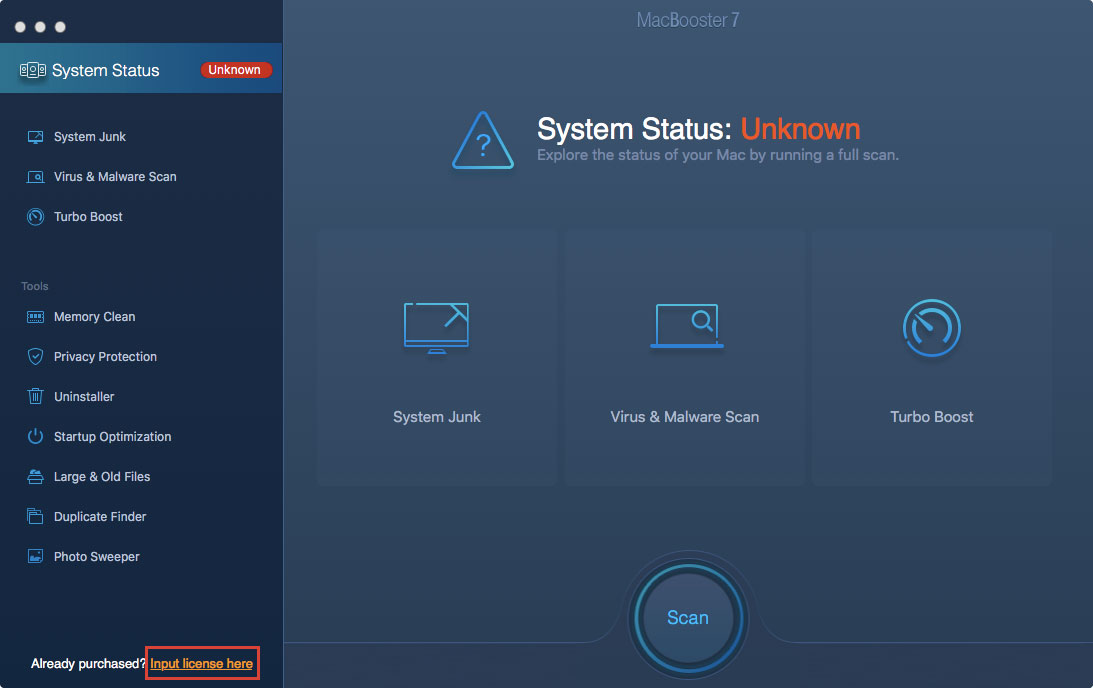
Task: Click the Photo Sweeper picture icon
Action: [x=36, y=556]
